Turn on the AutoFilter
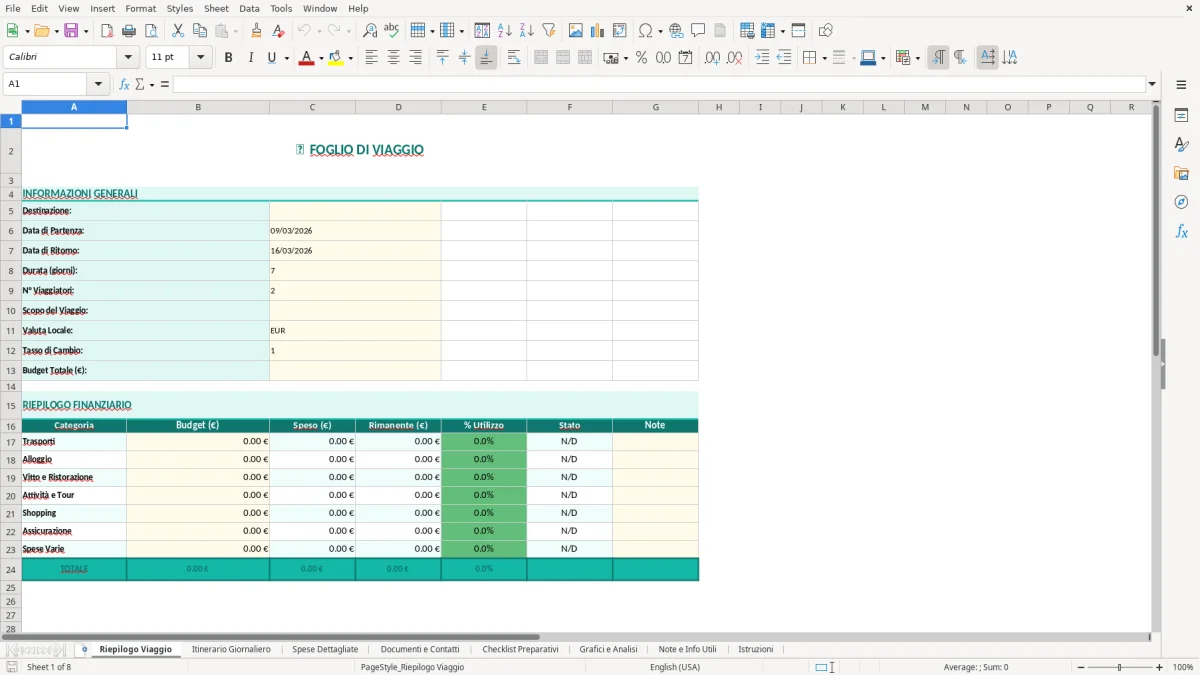Image resolution: width=1200 pixels, height=675 pixels. tap(548, 31)
